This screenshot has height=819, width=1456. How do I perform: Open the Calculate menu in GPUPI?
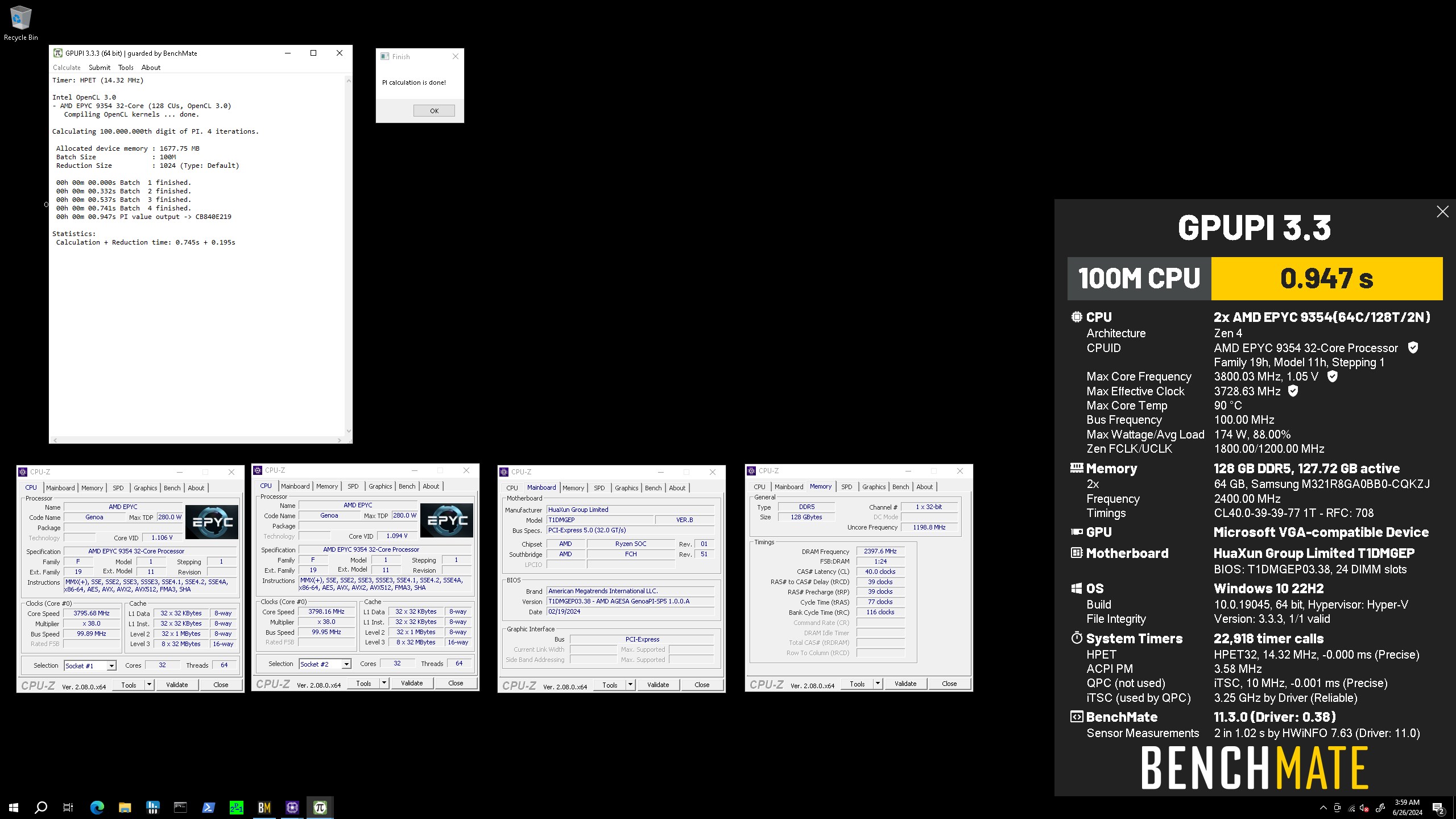(67, 67)
